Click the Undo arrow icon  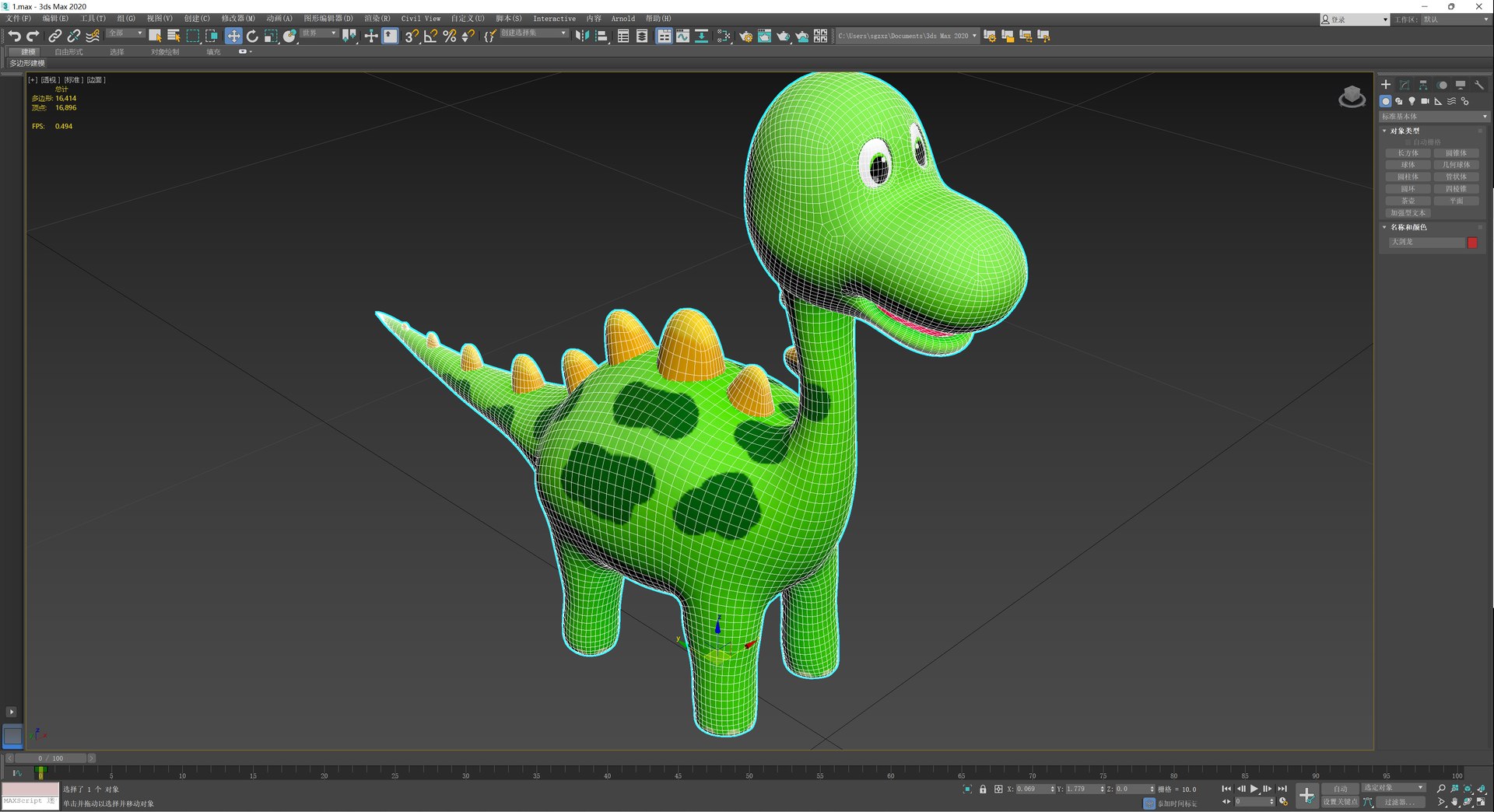[x=14, y=36]
